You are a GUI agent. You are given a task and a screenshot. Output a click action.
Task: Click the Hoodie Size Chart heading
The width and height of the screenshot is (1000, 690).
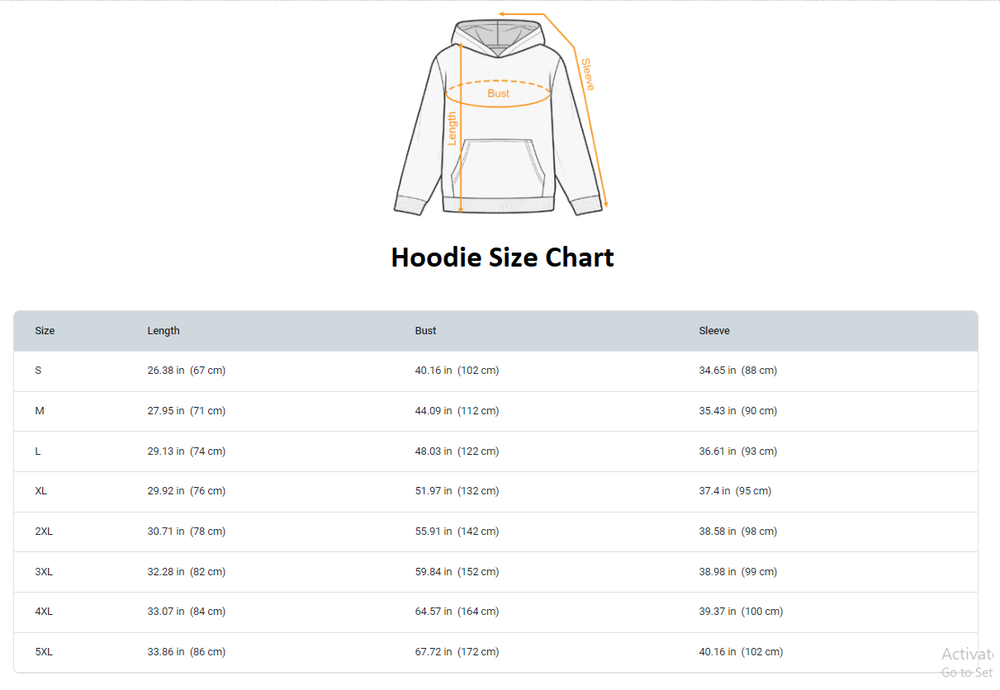tap(502, 257)
